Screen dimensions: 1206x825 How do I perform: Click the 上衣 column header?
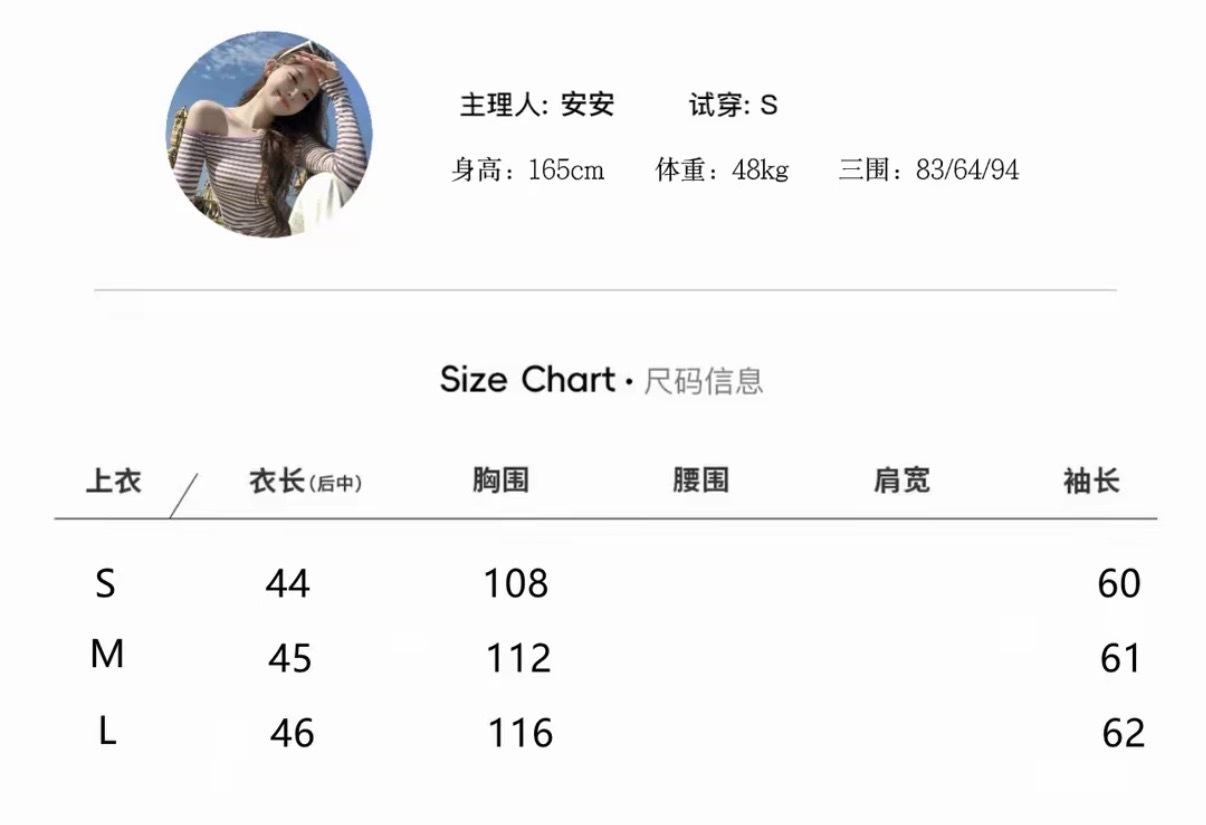(x=114, y=481)
